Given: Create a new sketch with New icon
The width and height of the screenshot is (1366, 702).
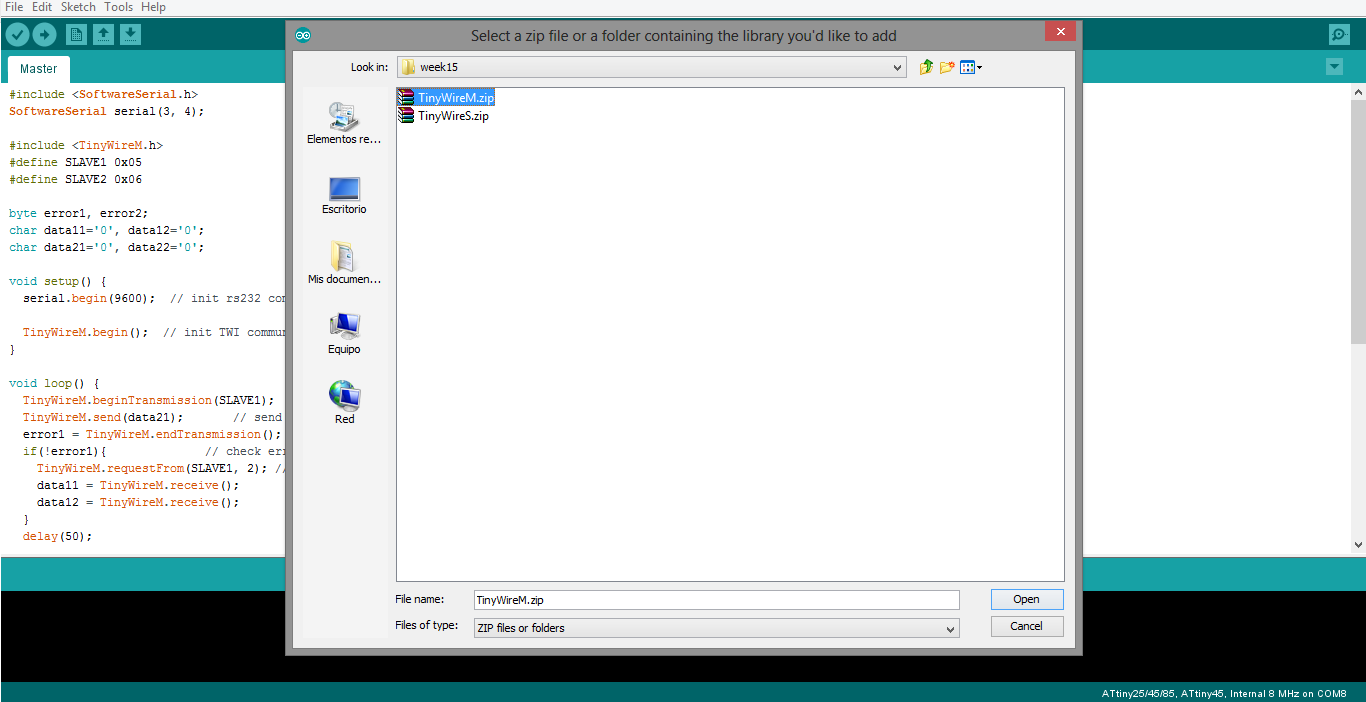Looking at the screenshot, I should point(76,35).
